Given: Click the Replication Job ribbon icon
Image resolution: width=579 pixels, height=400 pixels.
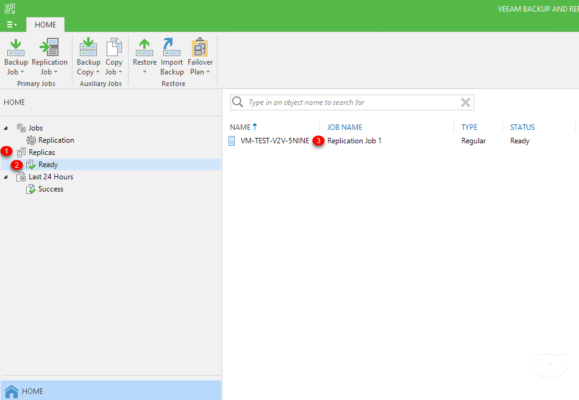Looking at the screenshot, I should pyautogui.click(x=49, y=48).
